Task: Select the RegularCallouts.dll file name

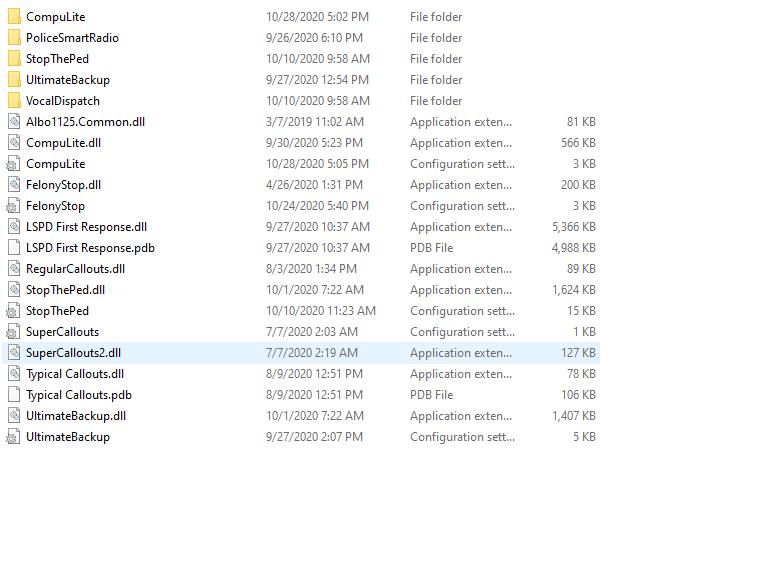Action: point(76,269)
